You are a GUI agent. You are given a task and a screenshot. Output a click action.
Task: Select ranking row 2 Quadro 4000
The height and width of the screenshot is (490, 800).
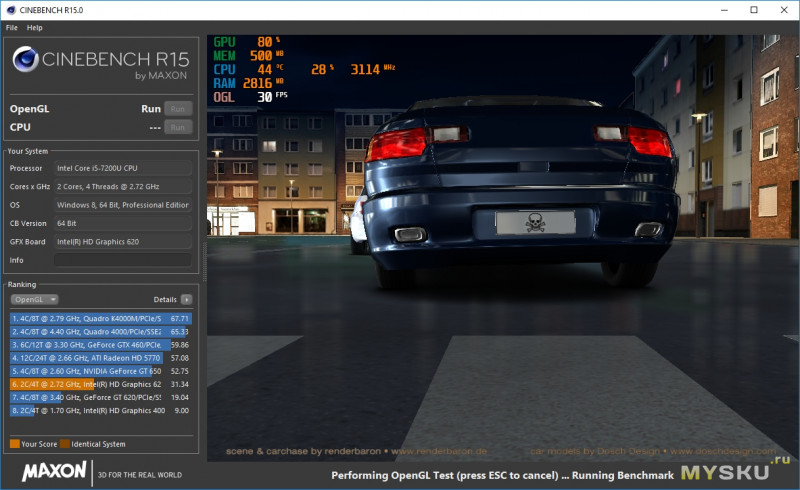101,332
